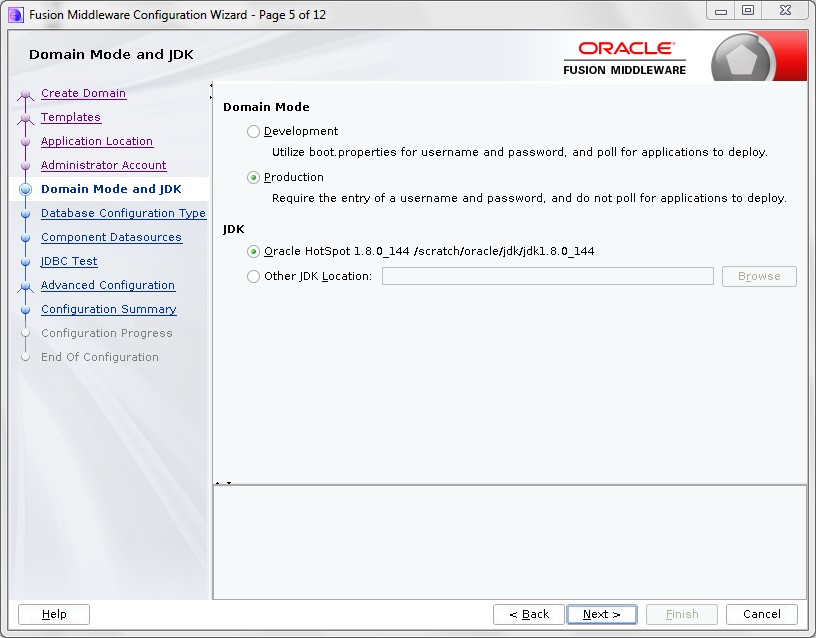This screenshot has height=638, width=816.
Task: Click the JDK section heading
Action: click(234, 229)
